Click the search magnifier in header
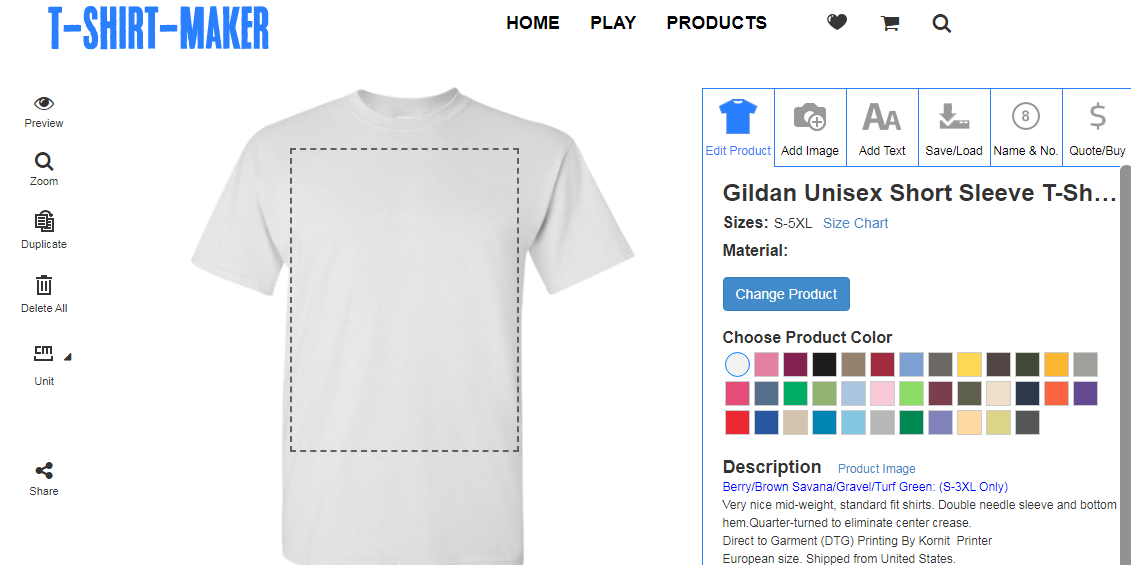Image resolution: width=1131 pixels, height=565 pixels. [941, 24]
